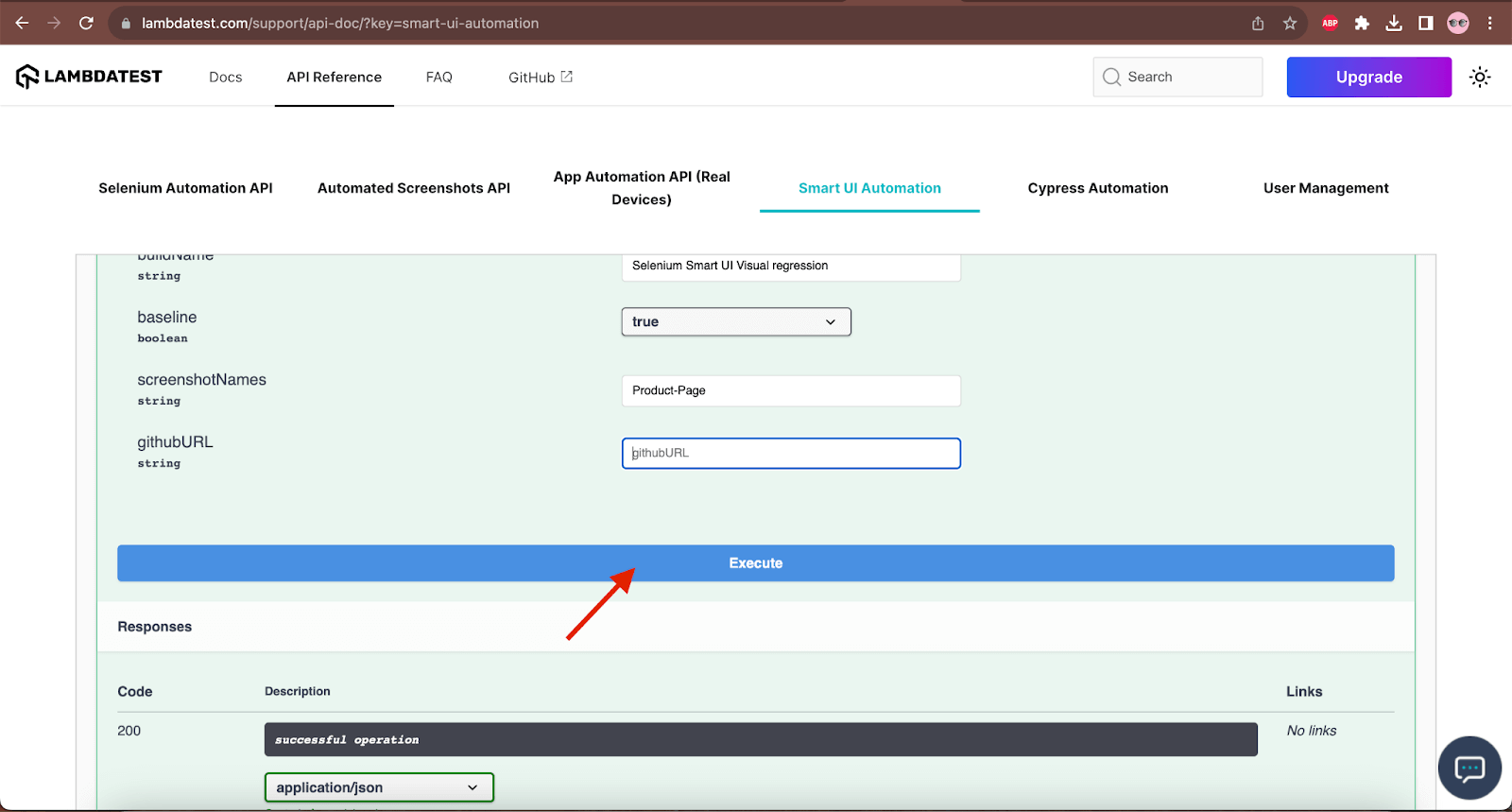The image size is (1512, 812).
Task: Click the screenshotNames parameter label
Action: (x=202, y=380)
